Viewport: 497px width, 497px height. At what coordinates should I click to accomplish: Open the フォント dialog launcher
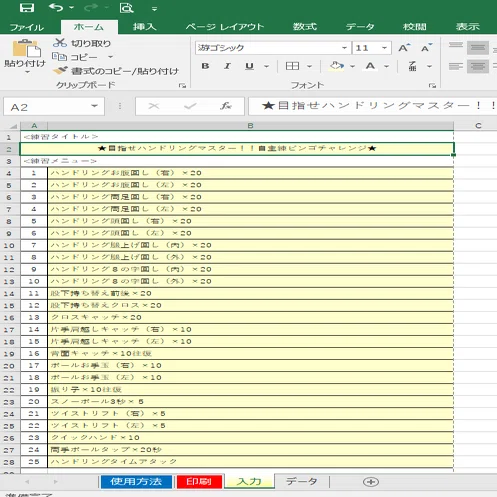[432, 86]
